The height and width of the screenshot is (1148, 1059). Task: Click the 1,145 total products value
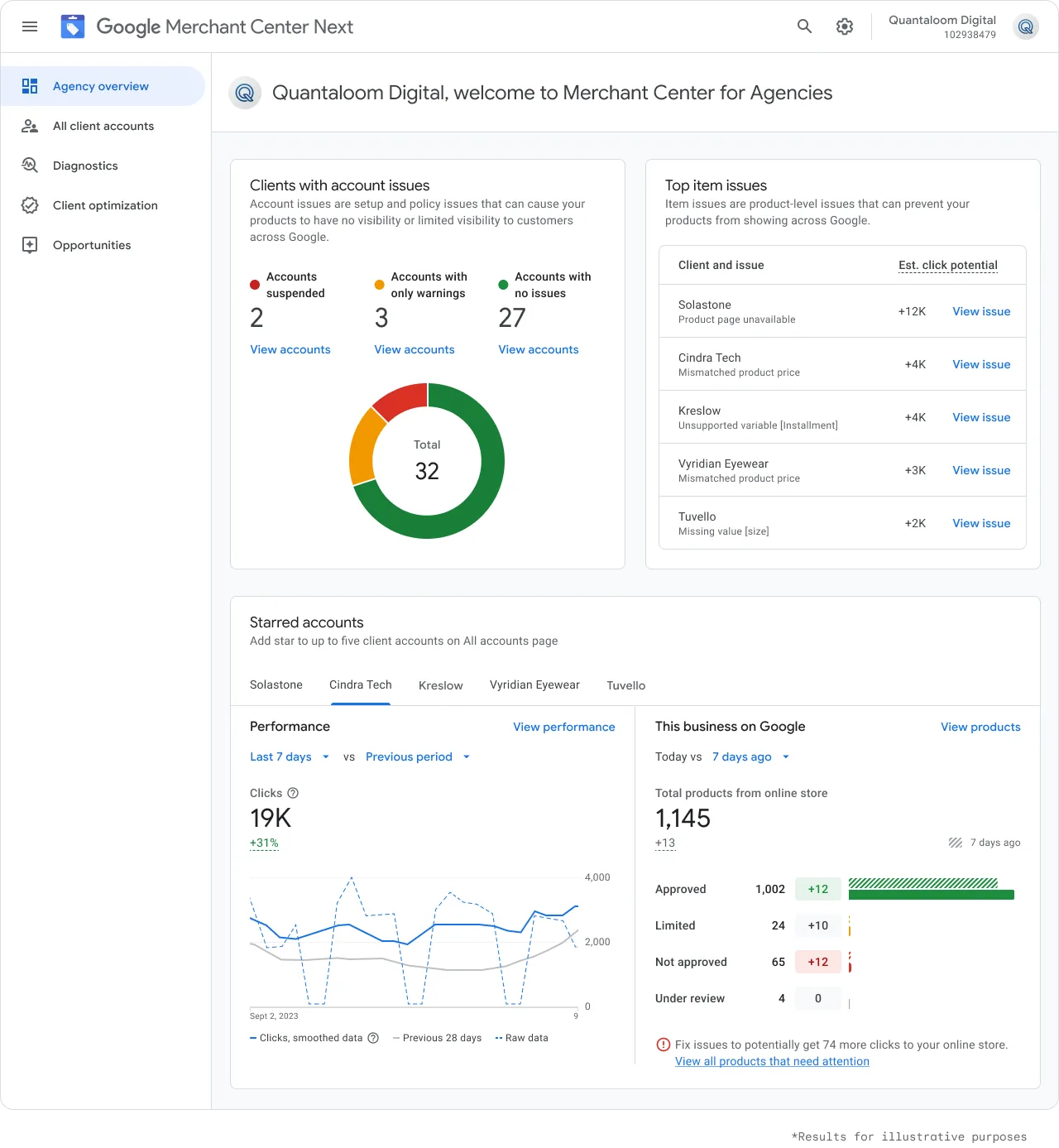click(x=683, y=818)
